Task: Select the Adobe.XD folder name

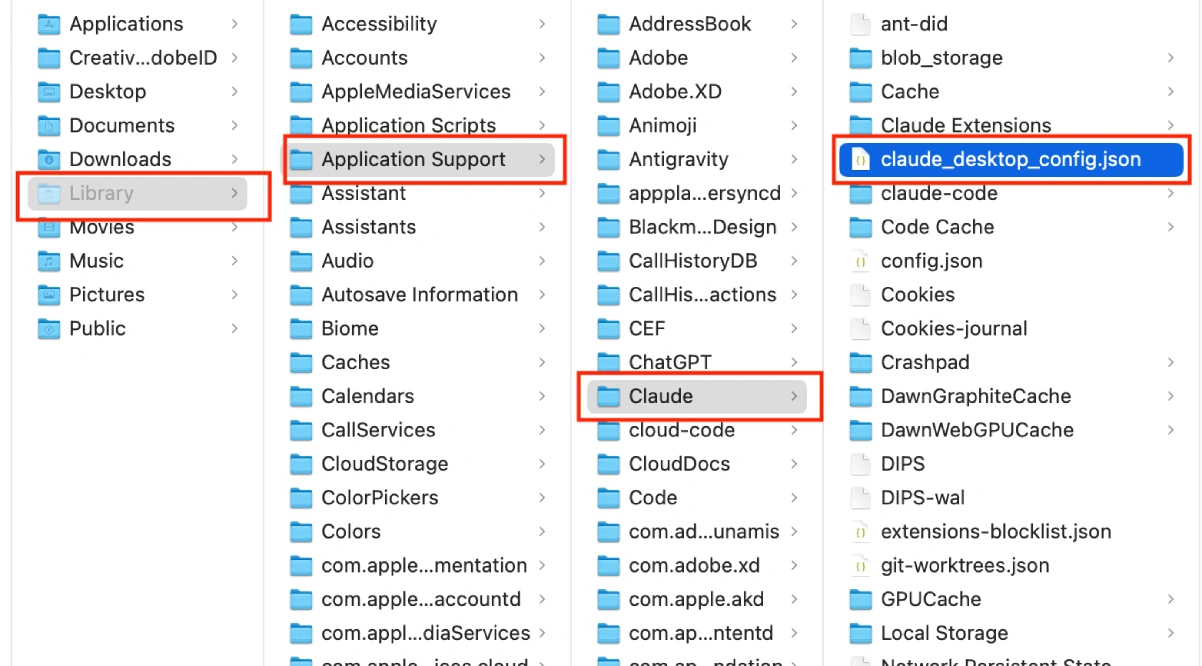Action: [x=675, y=92]
